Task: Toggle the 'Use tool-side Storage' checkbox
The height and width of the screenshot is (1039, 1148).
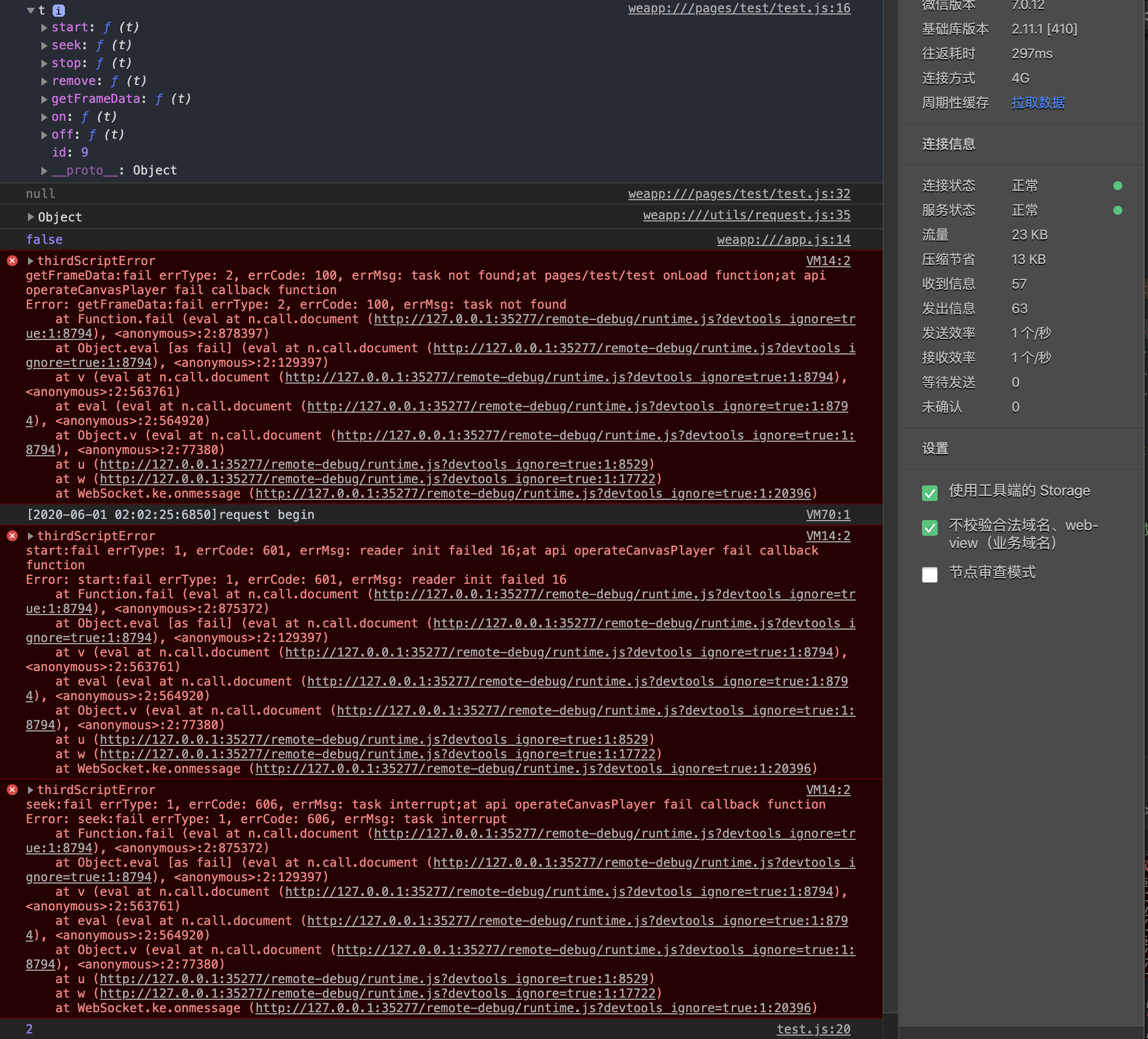Action: pos(929,493)
